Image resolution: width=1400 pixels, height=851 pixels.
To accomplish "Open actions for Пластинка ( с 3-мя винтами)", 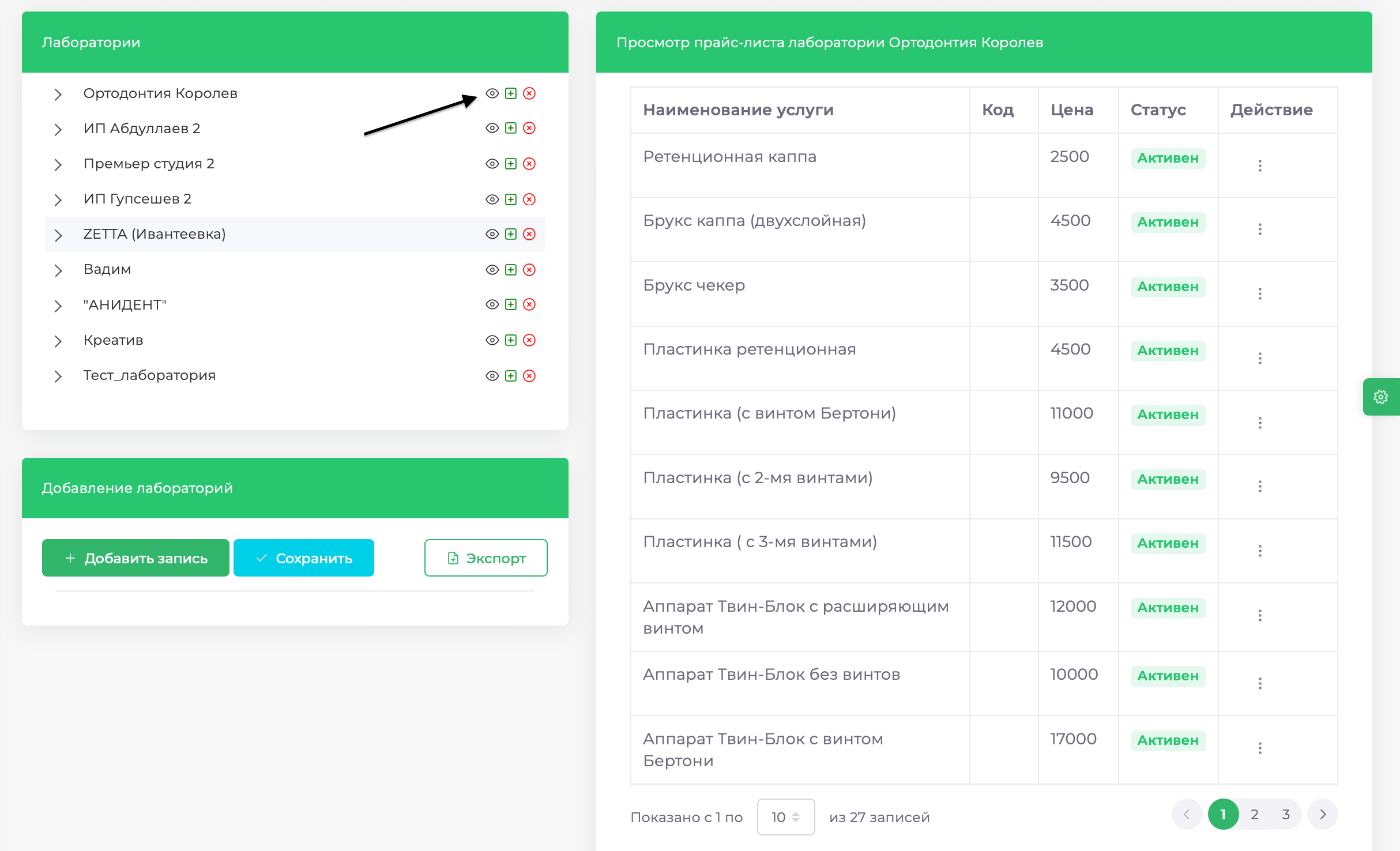I will pos(1260,551).
